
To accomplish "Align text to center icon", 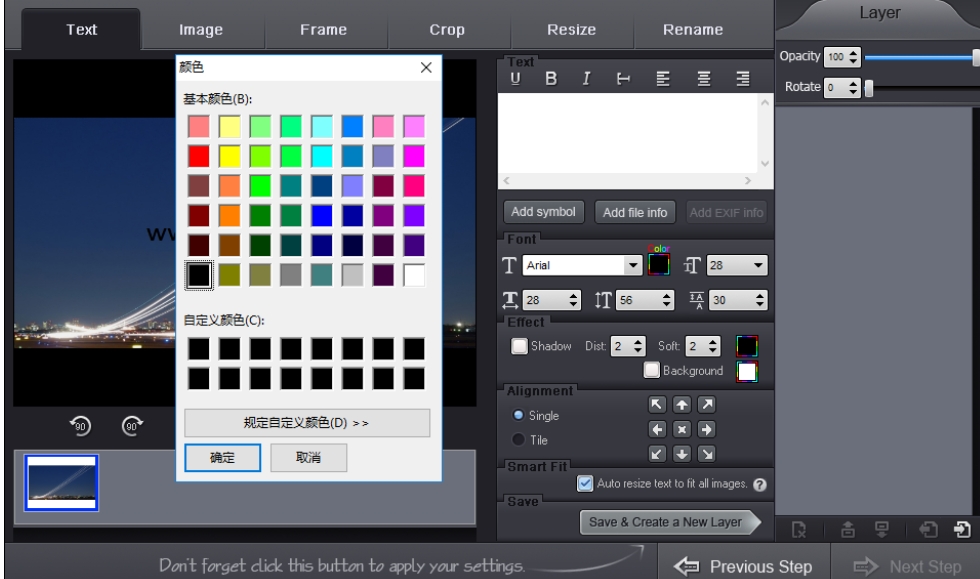I will 704,79.
